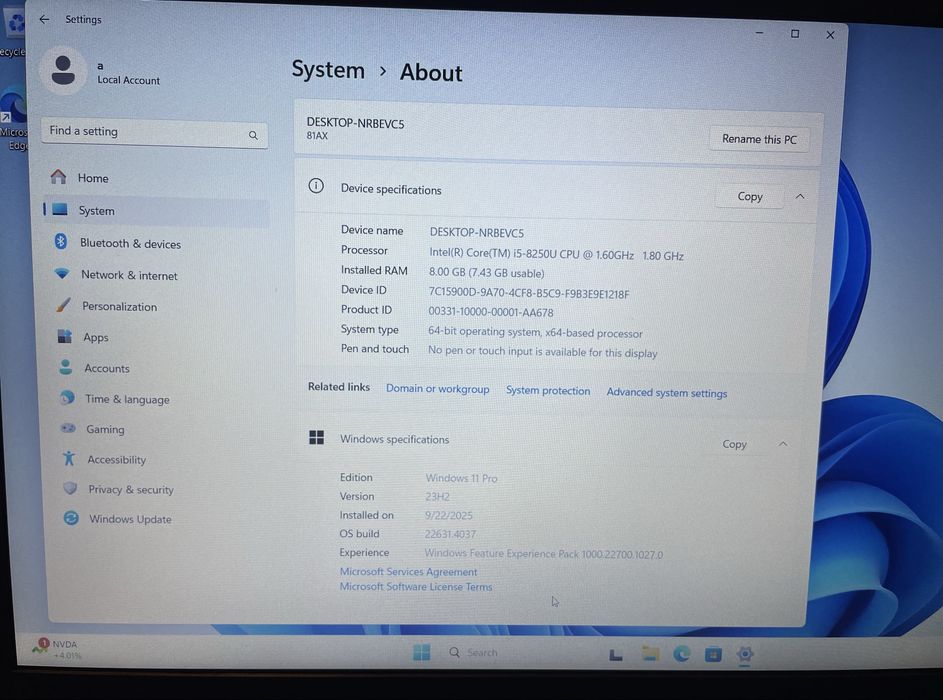
Task: Click the search magnifier in Find a setting
Action: (x=253, y=135)
